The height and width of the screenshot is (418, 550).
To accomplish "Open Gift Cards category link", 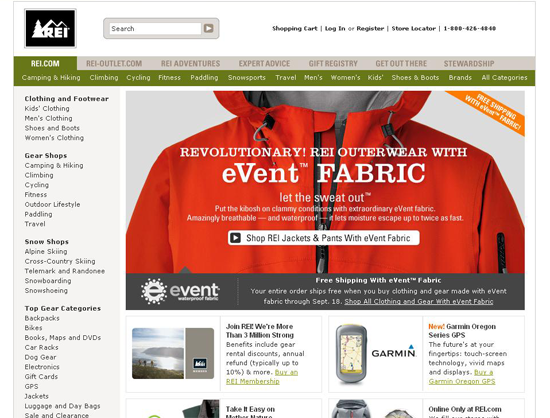I will click(x=41, y=377).
